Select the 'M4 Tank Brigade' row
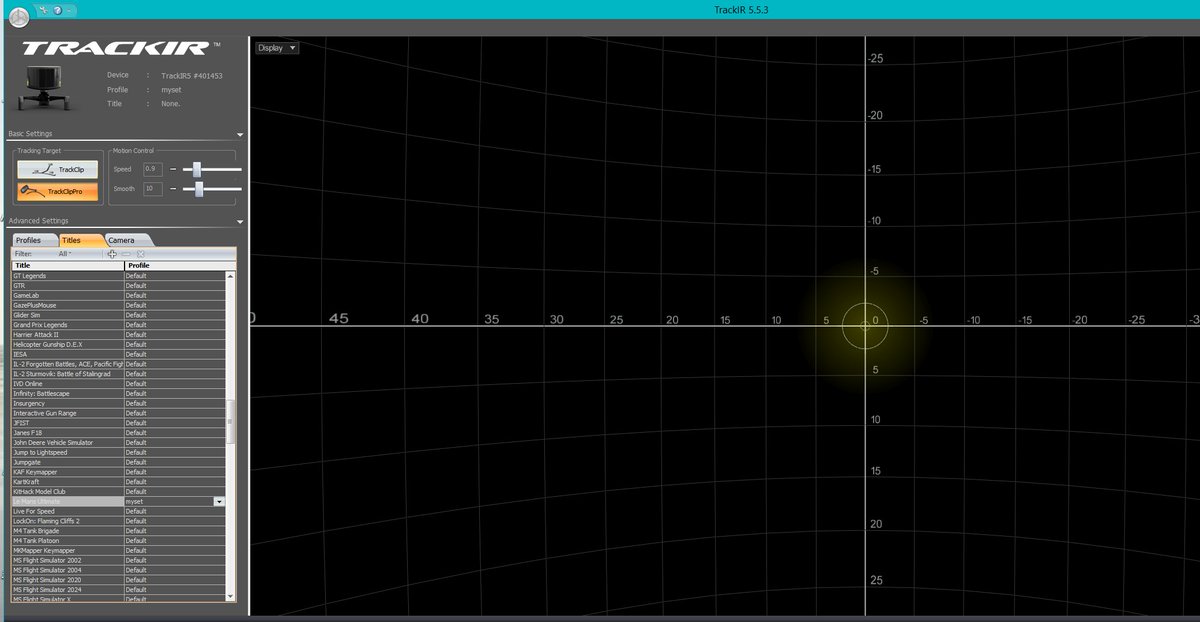Screen dimensions: 1200x622 click(x=119, y=531)
